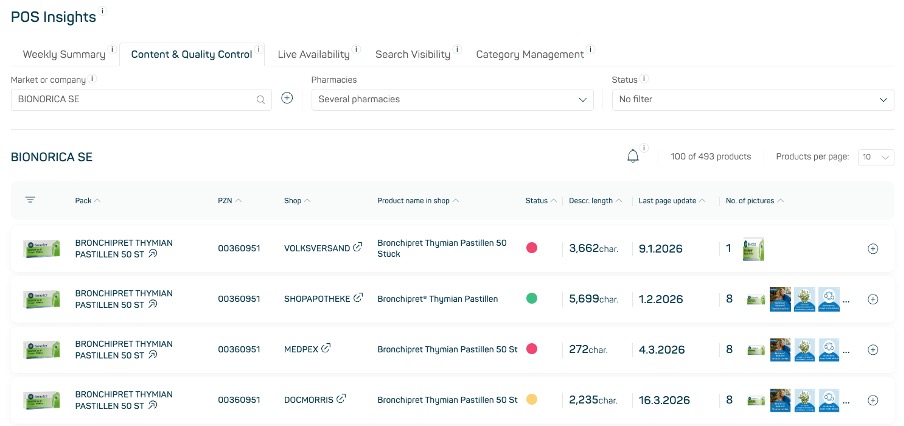Image resolution: width=904 pixels, height=426 pixels.
Task: Open the Status No filter dropdown
Action: pyautogui.click(x=754, y=100)
